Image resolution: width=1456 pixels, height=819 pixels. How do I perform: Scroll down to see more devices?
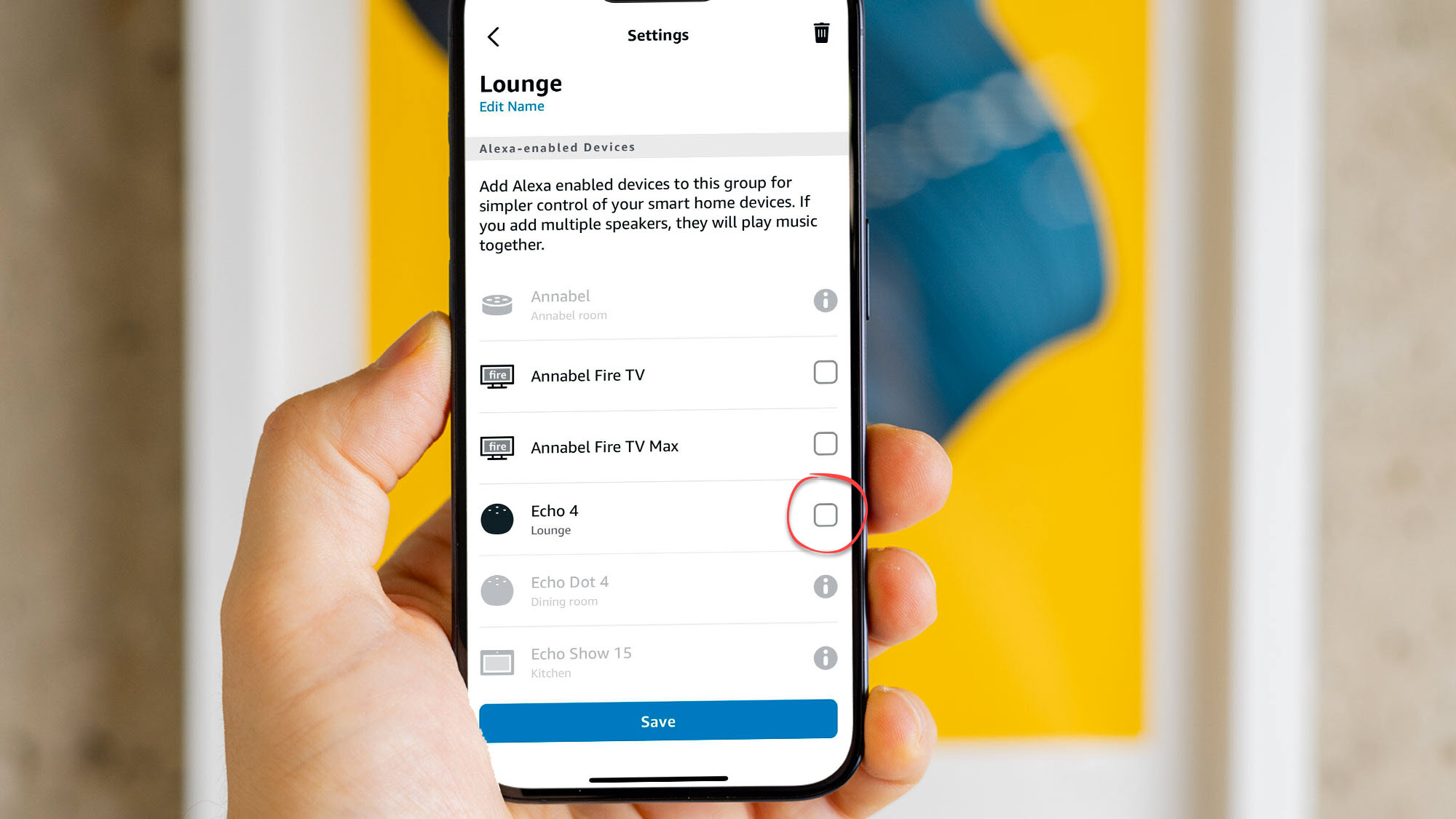(x=658, y=590)
